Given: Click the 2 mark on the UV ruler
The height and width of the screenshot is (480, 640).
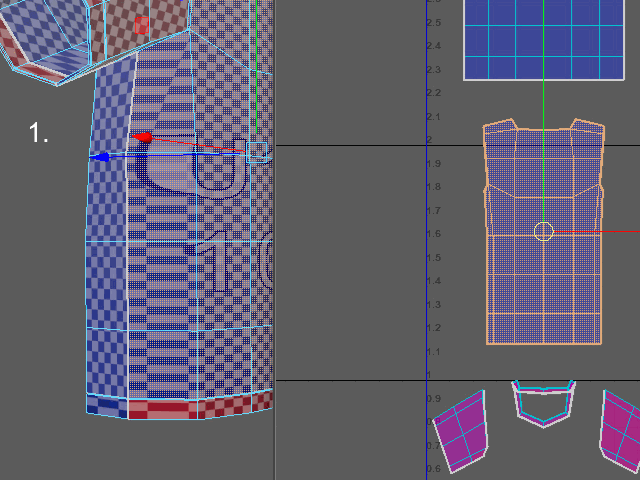Looking at the screenshot, I should pos(429,140).
